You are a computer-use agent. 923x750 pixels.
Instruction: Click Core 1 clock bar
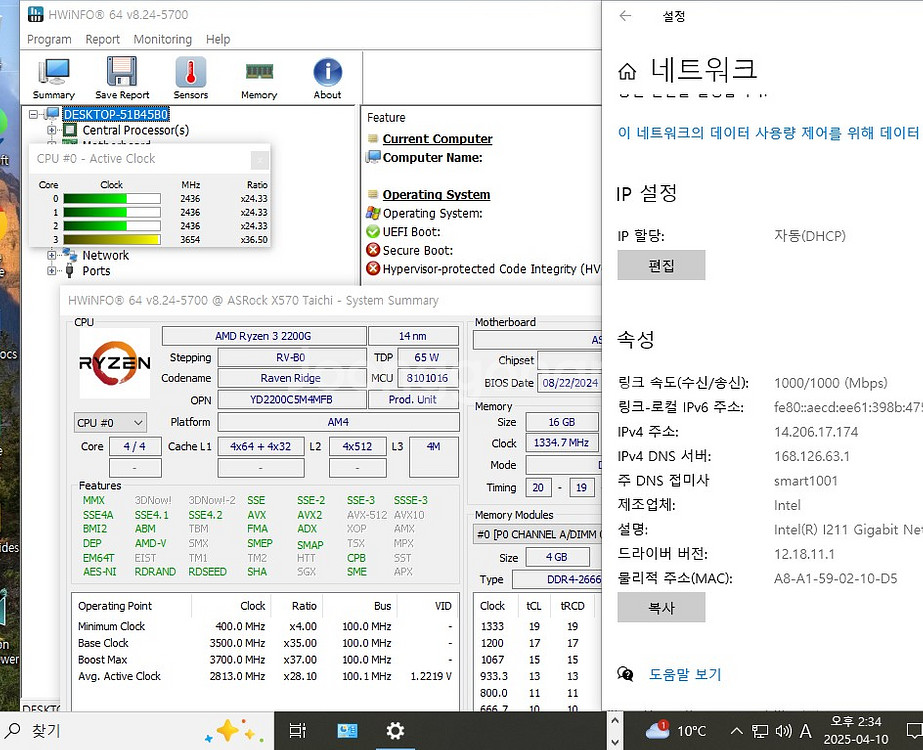[112, 212]
